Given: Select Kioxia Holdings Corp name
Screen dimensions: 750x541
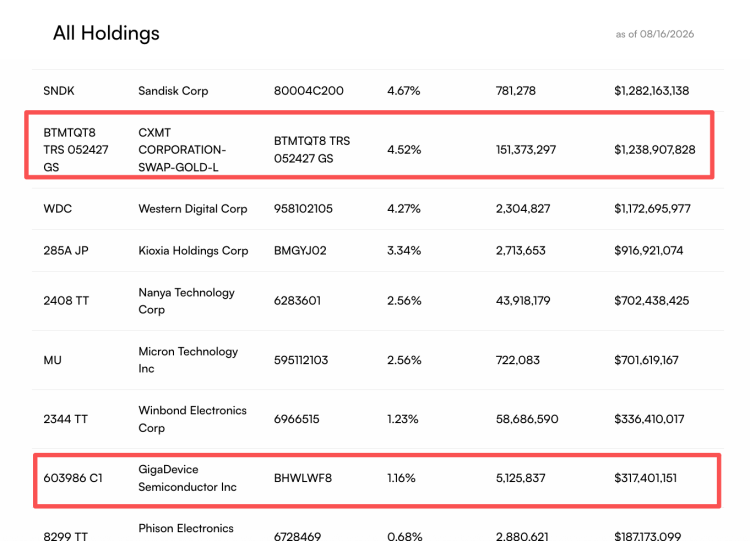Looking at the screenshot, I should tap(193, 251).
